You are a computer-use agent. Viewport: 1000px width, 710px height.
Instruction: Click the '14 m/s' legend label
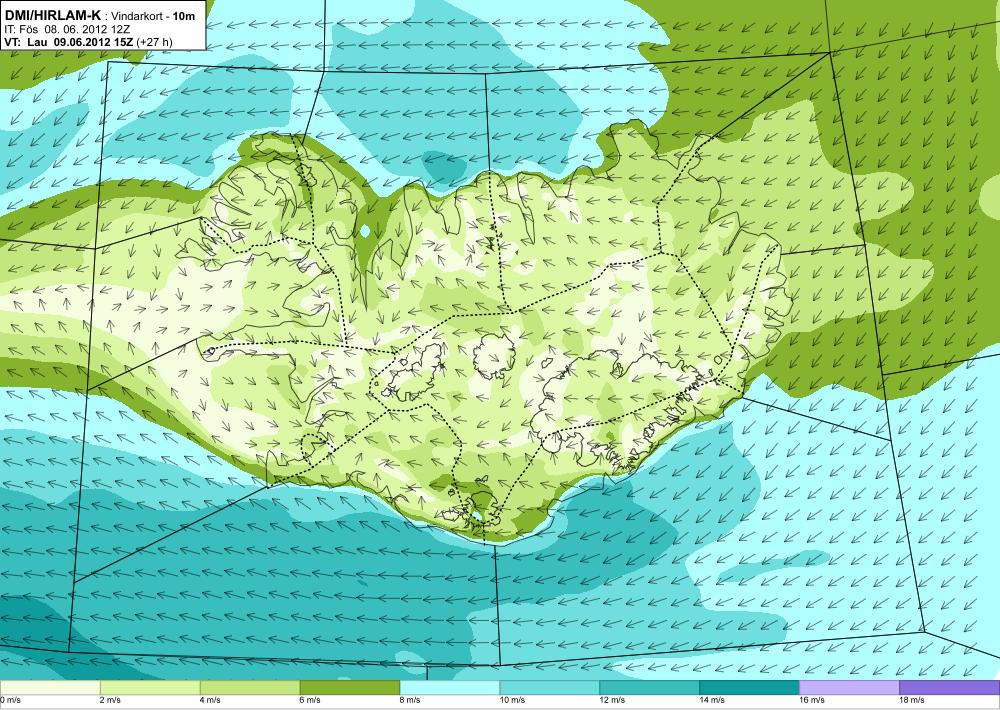tap(712, 700)
